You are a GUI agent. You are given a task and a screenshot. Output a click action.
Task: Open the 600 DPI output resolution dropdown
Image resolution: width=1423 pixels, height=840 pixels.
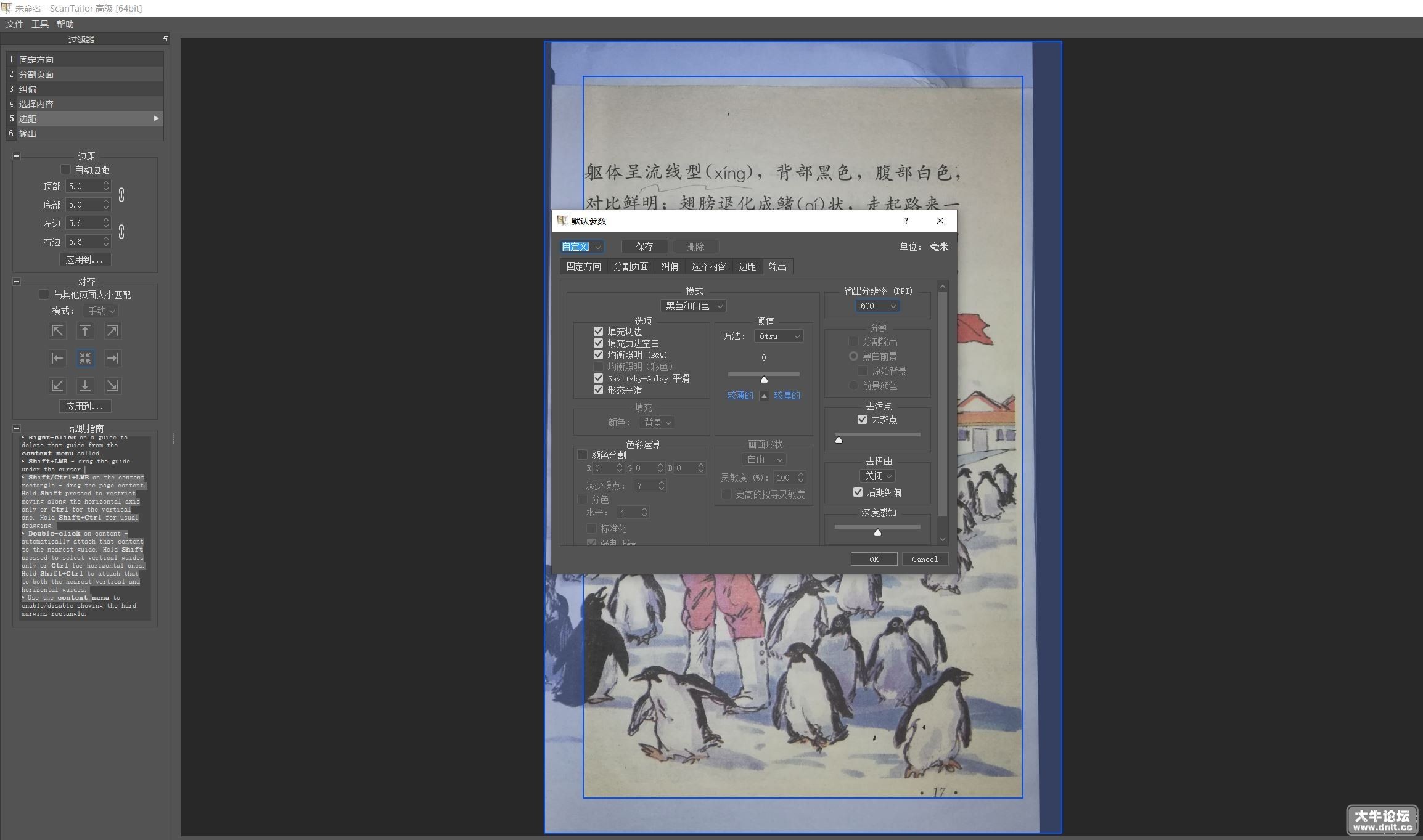click(877, 306)
